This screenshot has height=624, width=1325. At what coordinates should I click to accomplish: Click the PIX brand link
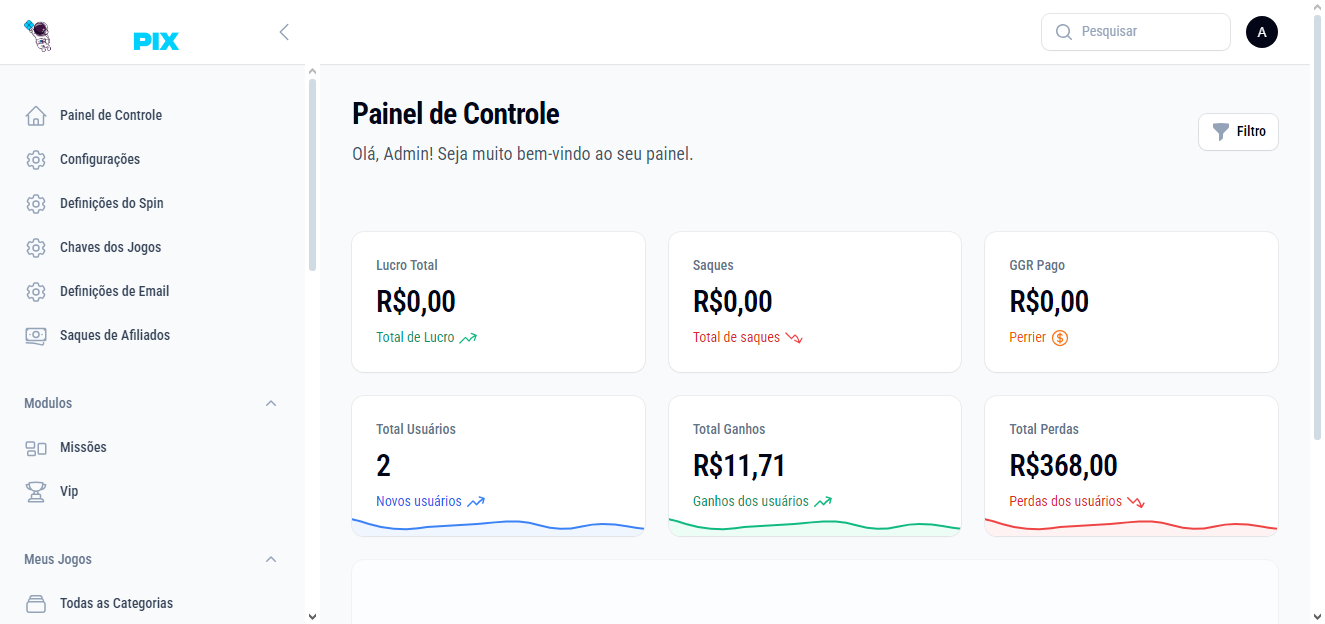[156, 41]
